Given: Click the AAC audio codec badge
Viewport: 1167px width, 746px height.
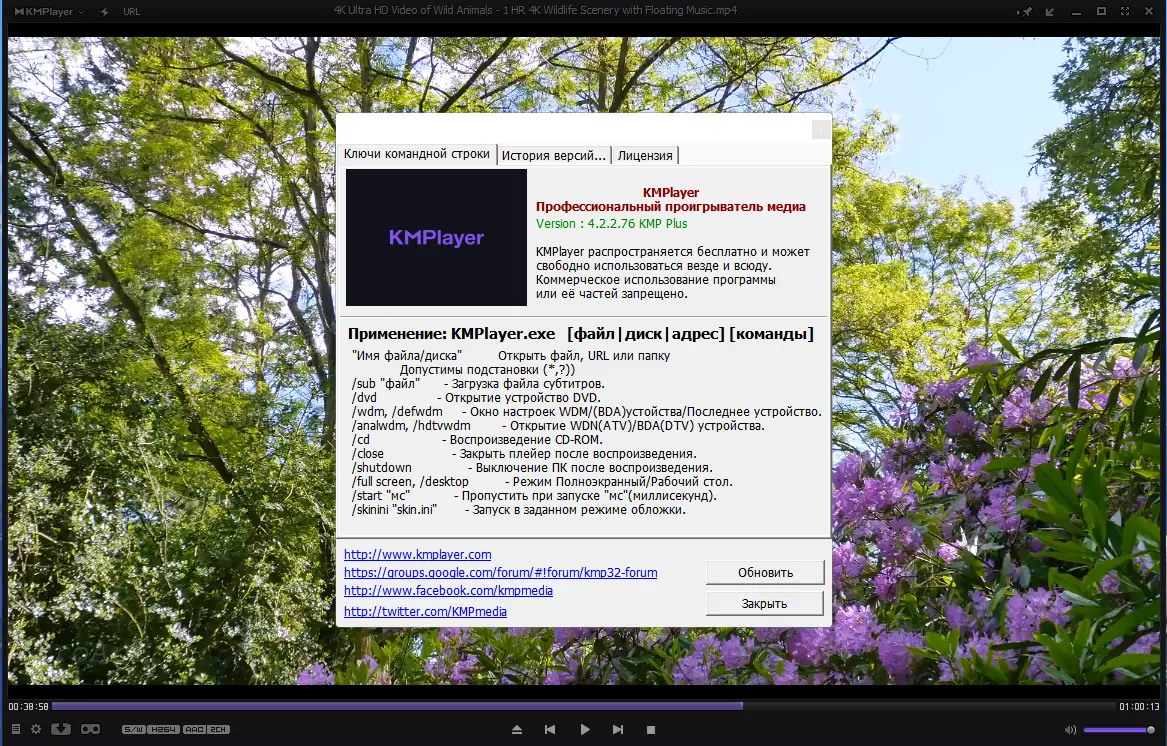Looking at the screenshot, I should (194, 729).
